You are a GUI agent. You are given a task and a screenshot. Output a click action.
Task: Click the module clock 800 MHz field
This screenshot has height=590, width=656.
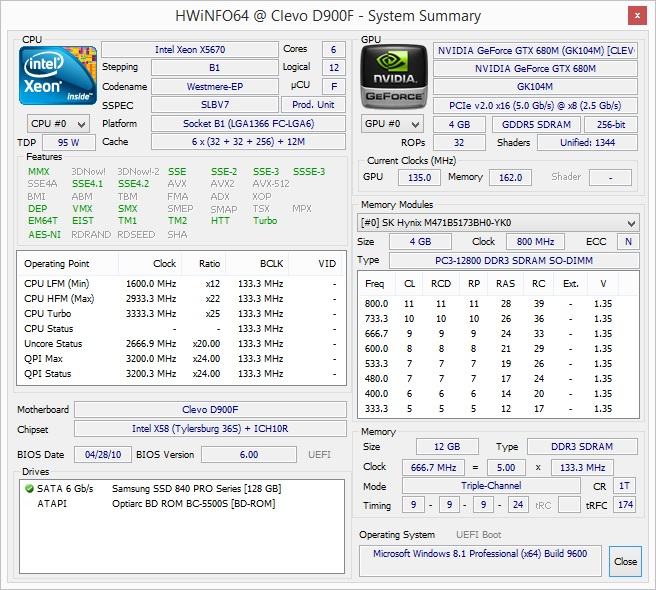(535, 241)
